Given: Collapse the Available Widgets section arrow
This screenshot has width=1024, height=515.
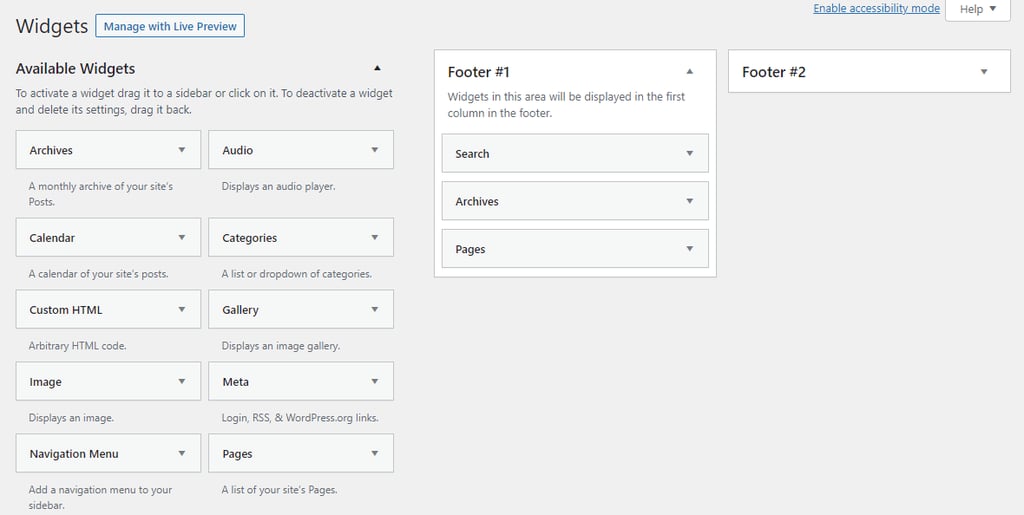Looking at the screenshot, I should coord(377,68).
